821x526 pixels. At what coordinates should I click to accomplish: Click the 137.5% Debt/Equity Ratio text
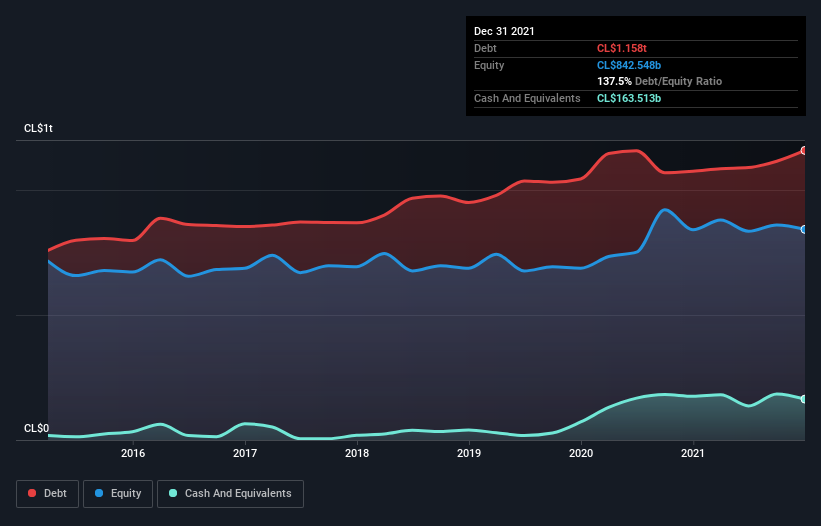(660, 82)
